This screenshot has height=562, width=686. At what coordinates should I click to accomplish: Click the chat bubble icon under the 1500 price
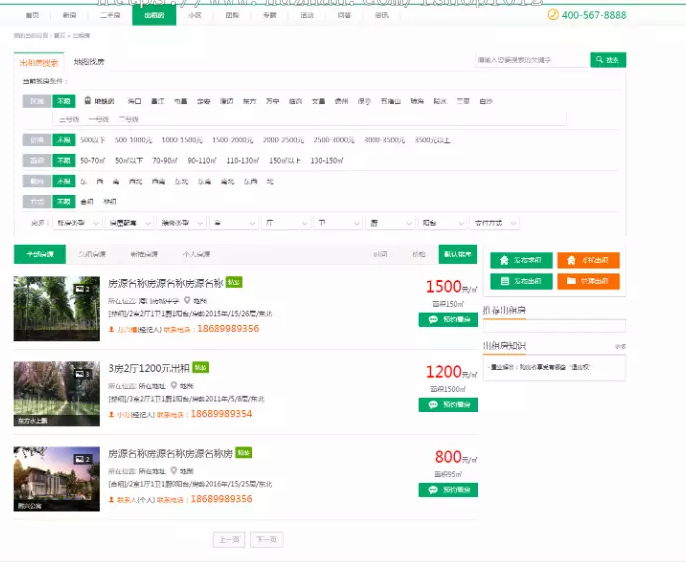point(433,320)
